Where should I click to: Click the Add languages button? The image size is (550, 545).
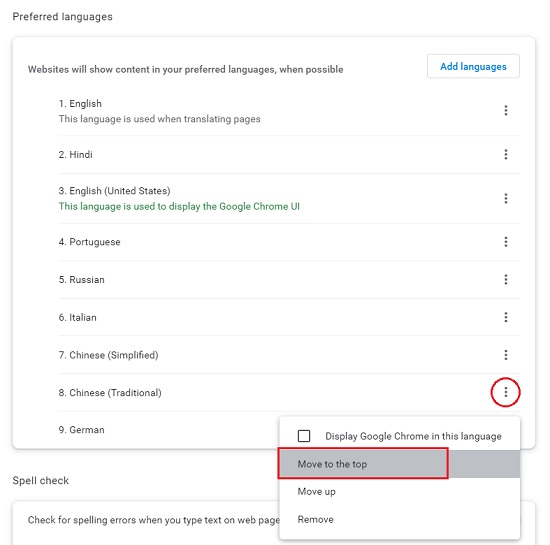[473, 66]
